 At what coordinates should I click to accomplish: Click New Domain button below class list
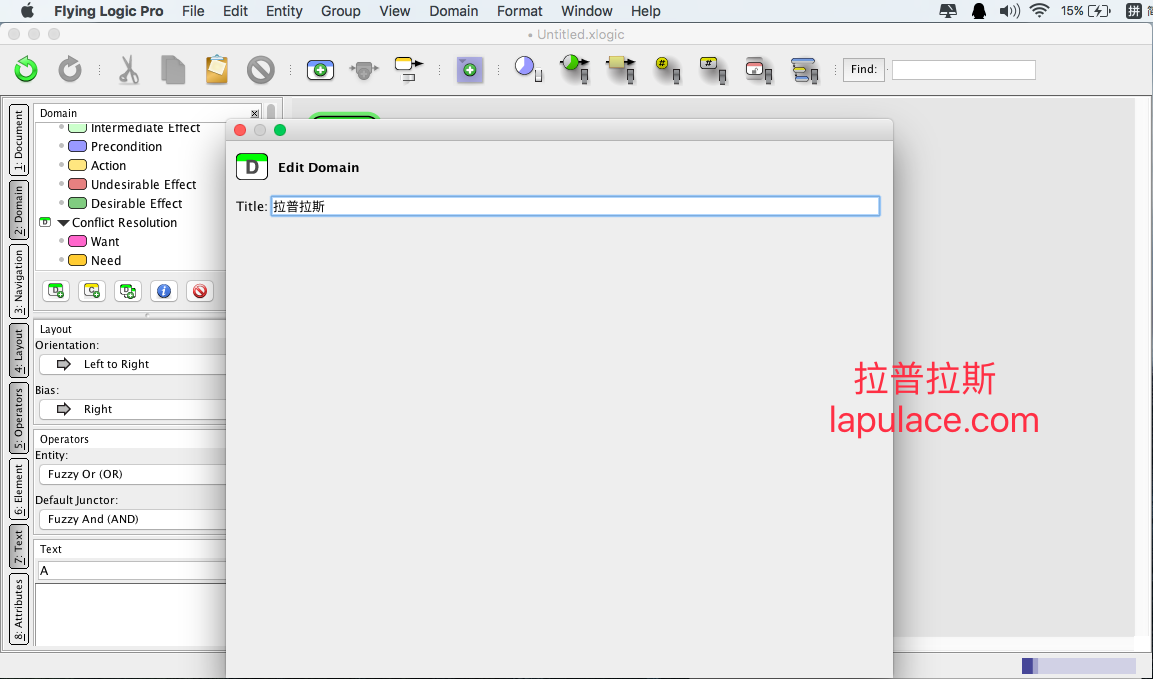point(56,291)
